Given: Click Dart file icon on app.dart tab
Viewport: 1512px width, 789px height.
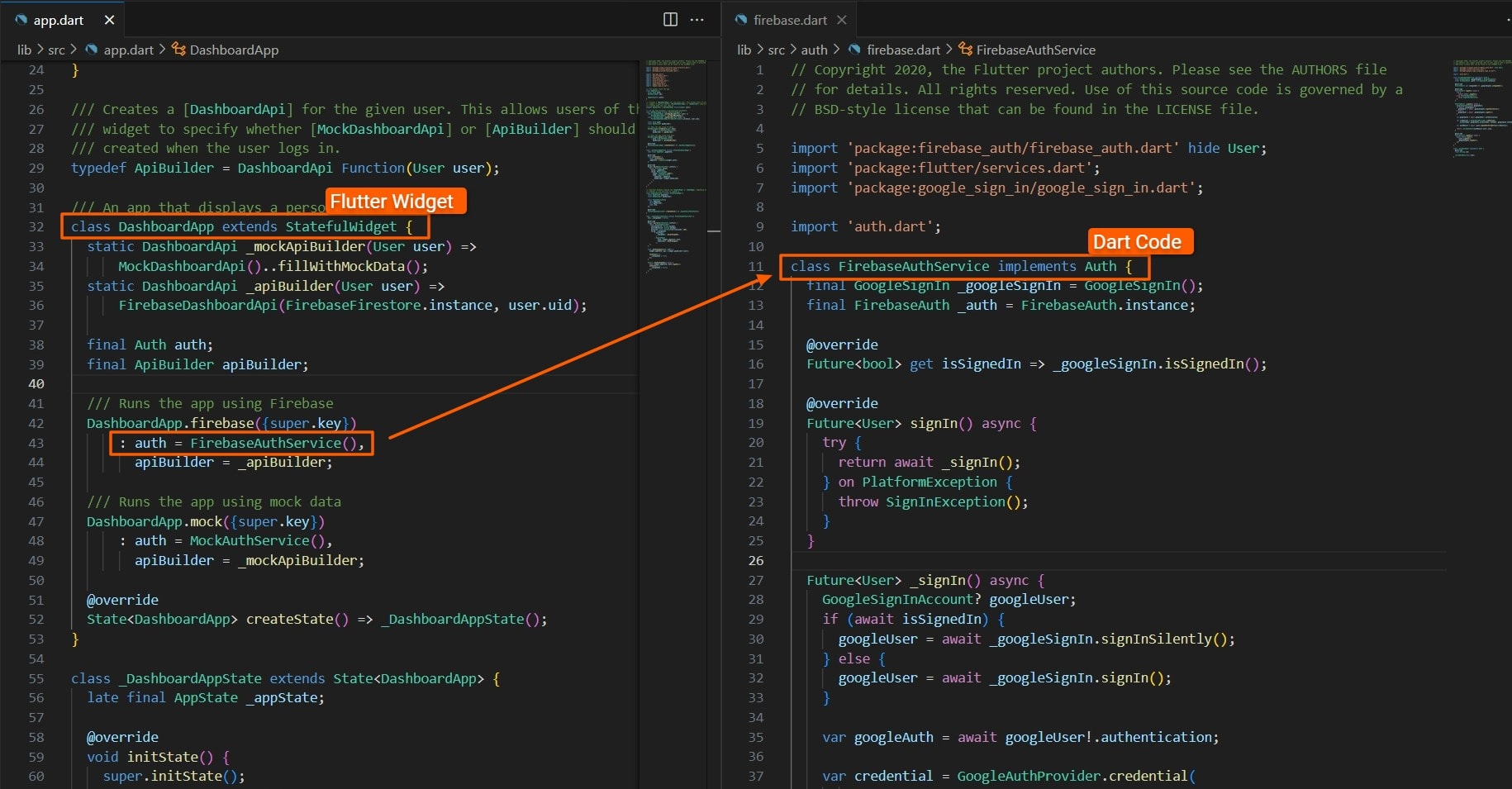Looking at the screenshot, I should pyautogui.click(x=21, y=20).
